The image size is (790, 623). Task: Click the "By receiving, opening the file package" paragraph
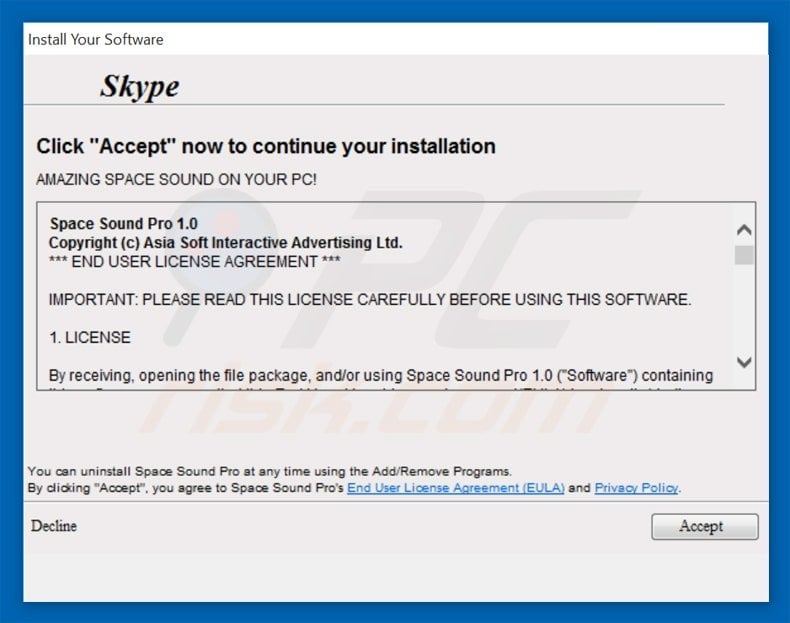coord(380,376)
